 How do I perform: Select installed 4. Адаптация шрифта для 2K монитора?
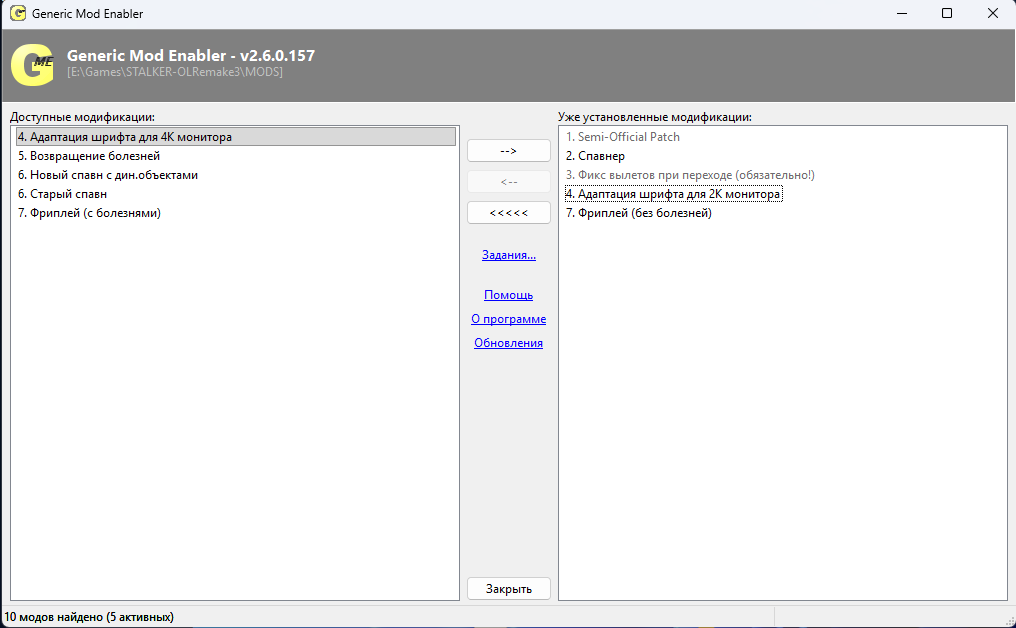click(673, 194)
